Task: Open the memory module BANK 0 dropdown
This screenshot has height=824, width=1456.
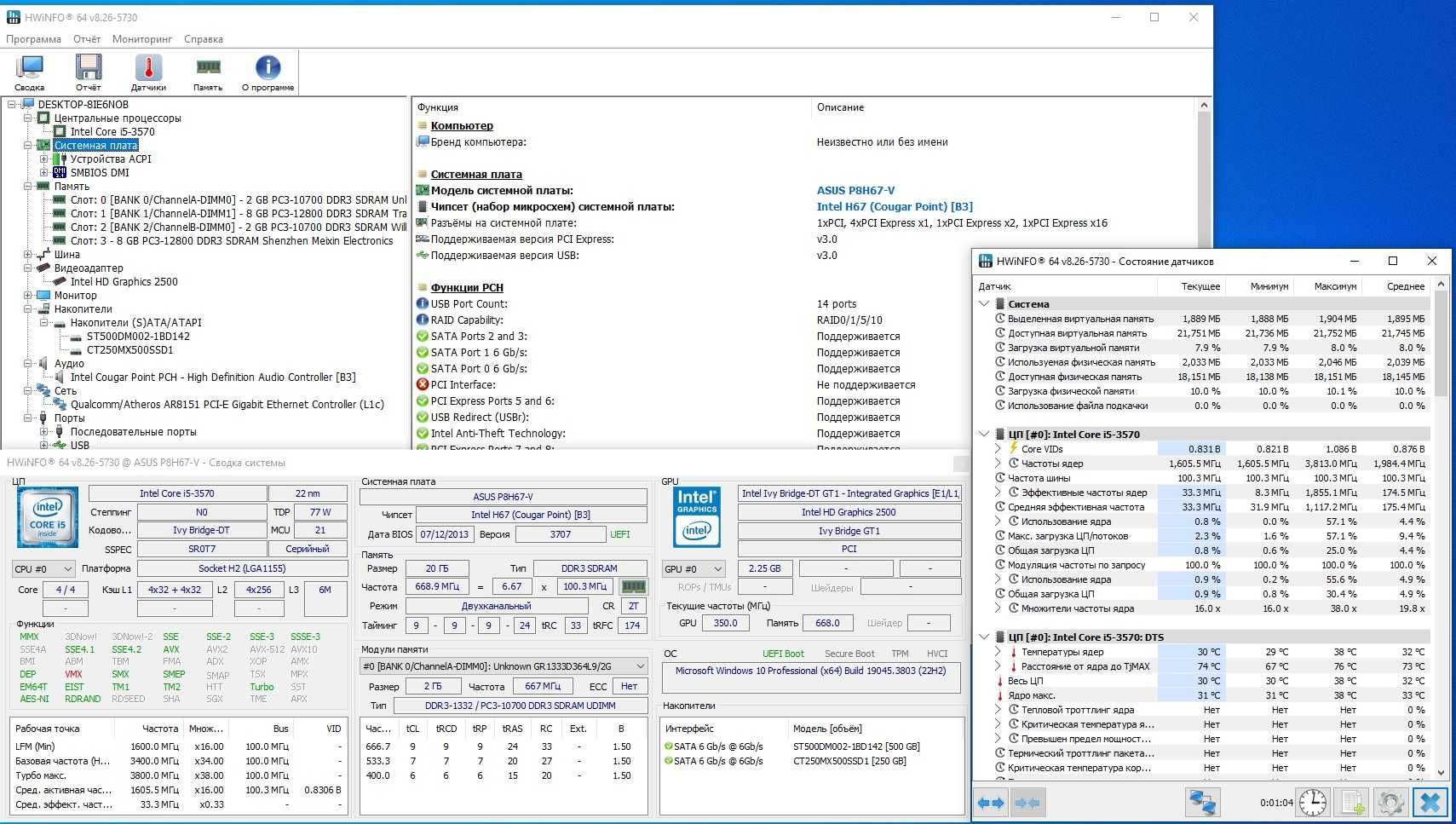Action: point(504,666)
